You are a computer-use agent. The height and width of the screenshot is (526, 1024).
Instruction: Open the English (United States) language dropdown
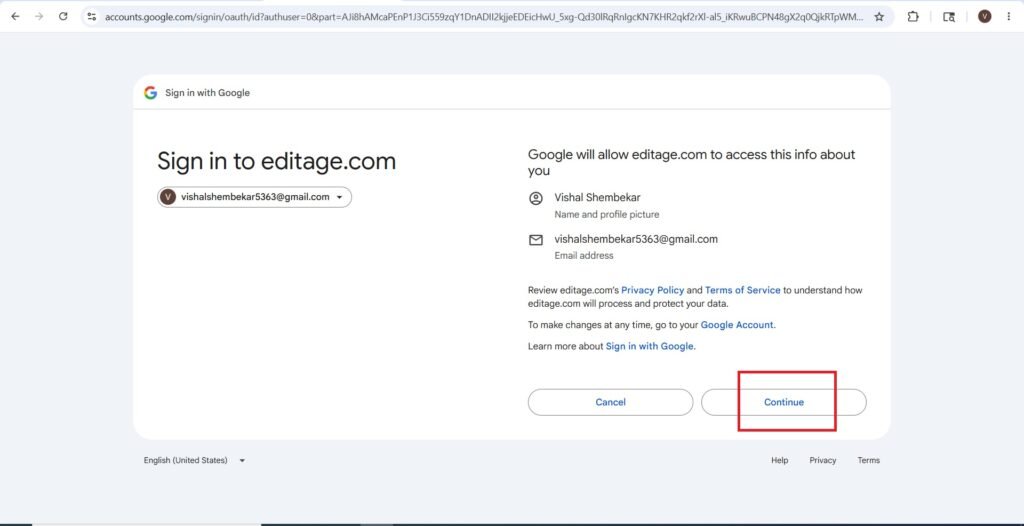194,460
